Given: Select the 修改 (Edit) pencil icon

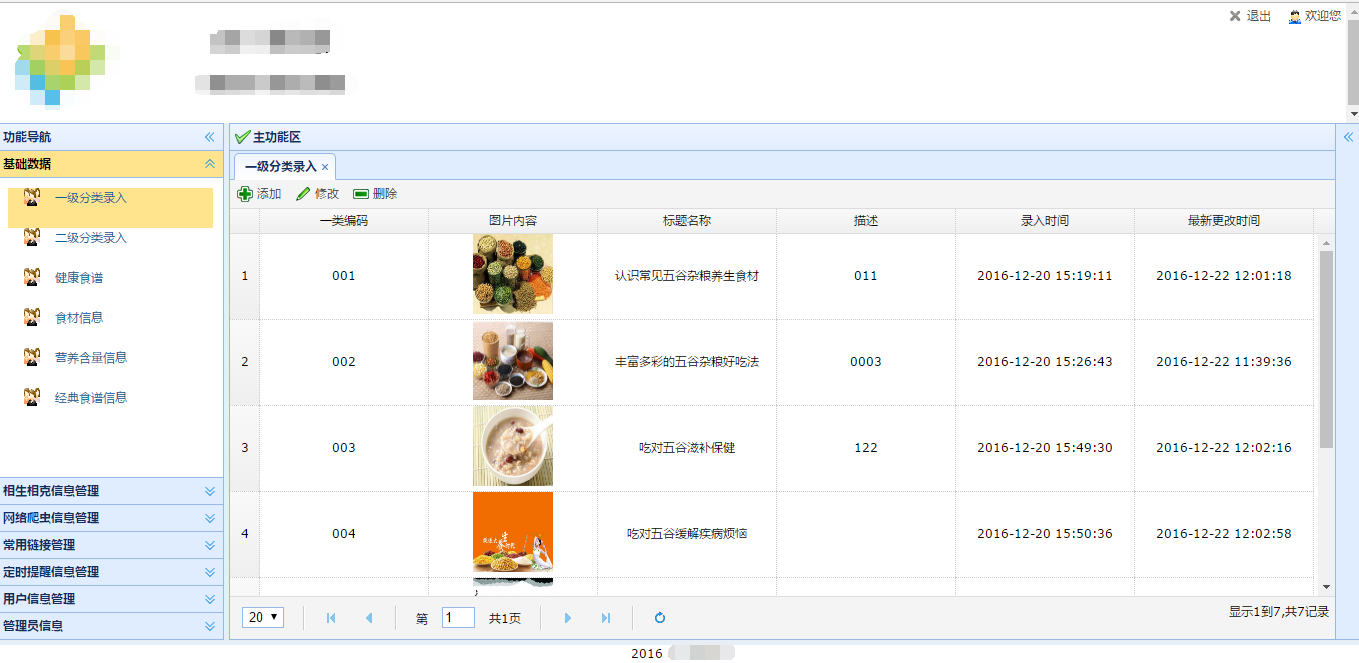Looking at the screenshot, I should (x=303, y=193).
